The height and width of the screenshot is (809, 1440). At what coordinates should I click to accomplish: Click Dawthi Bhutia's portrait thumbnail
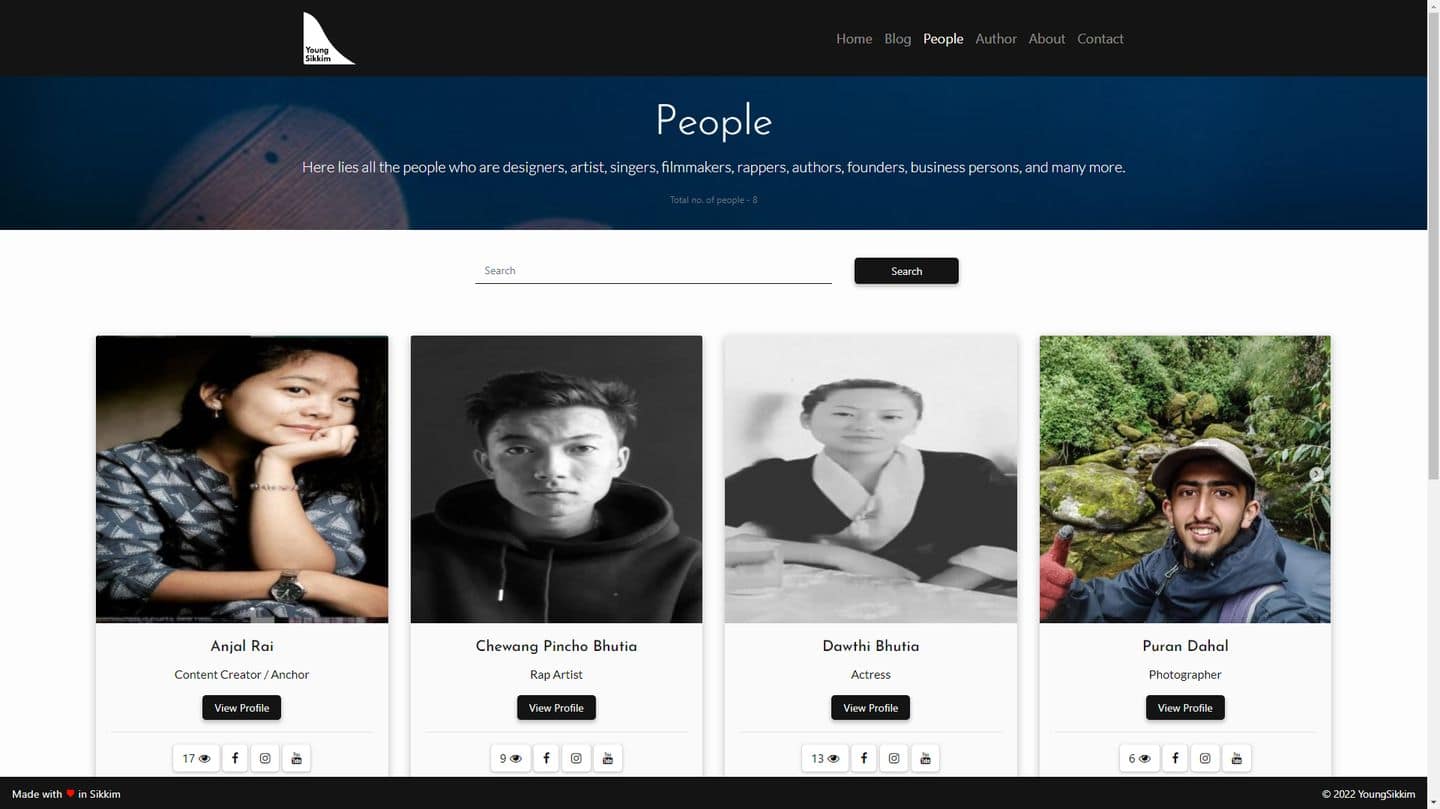tap(871, 479)
